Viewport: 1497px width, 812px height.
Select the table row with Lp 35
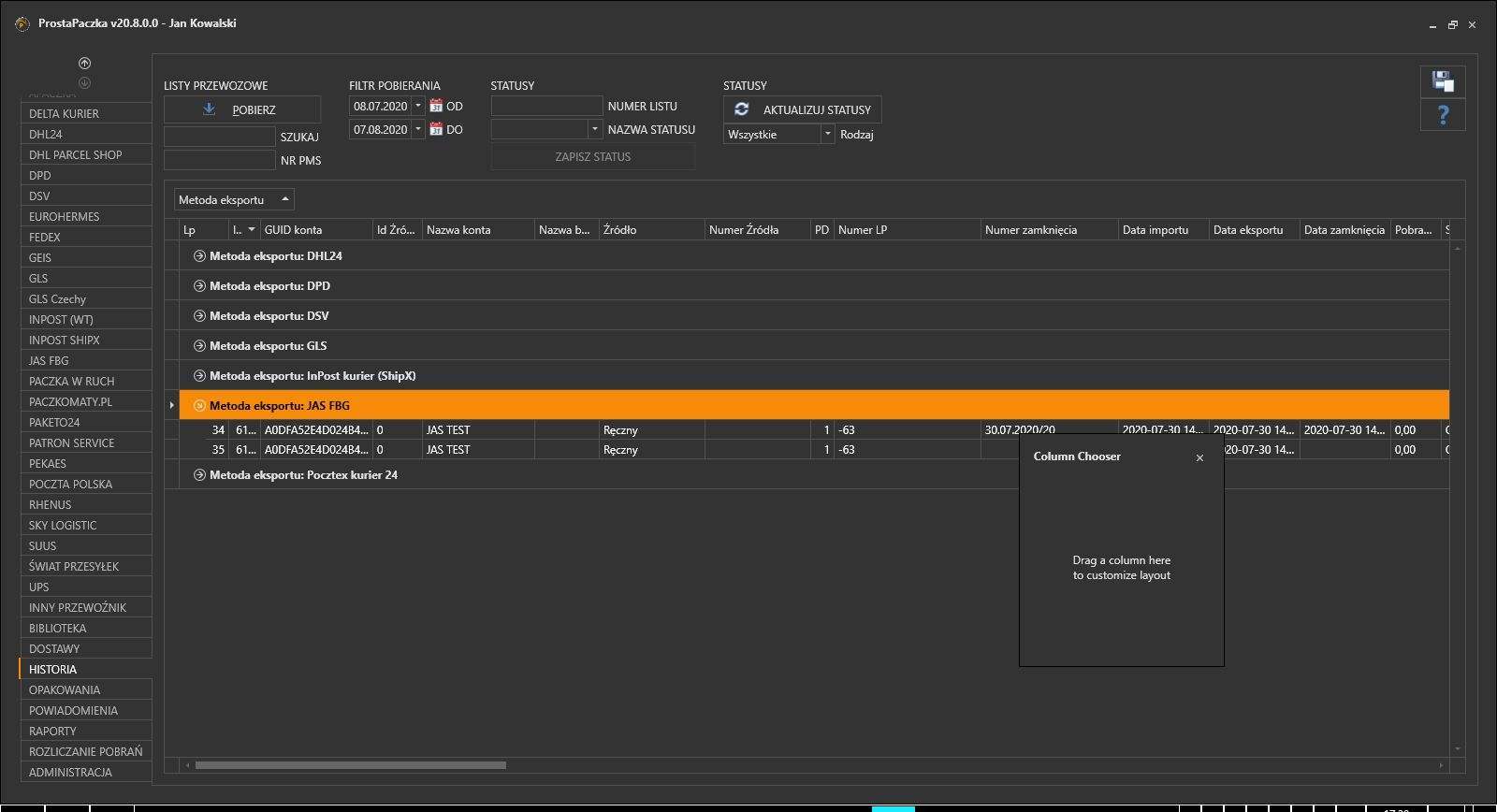coord(814,450)
